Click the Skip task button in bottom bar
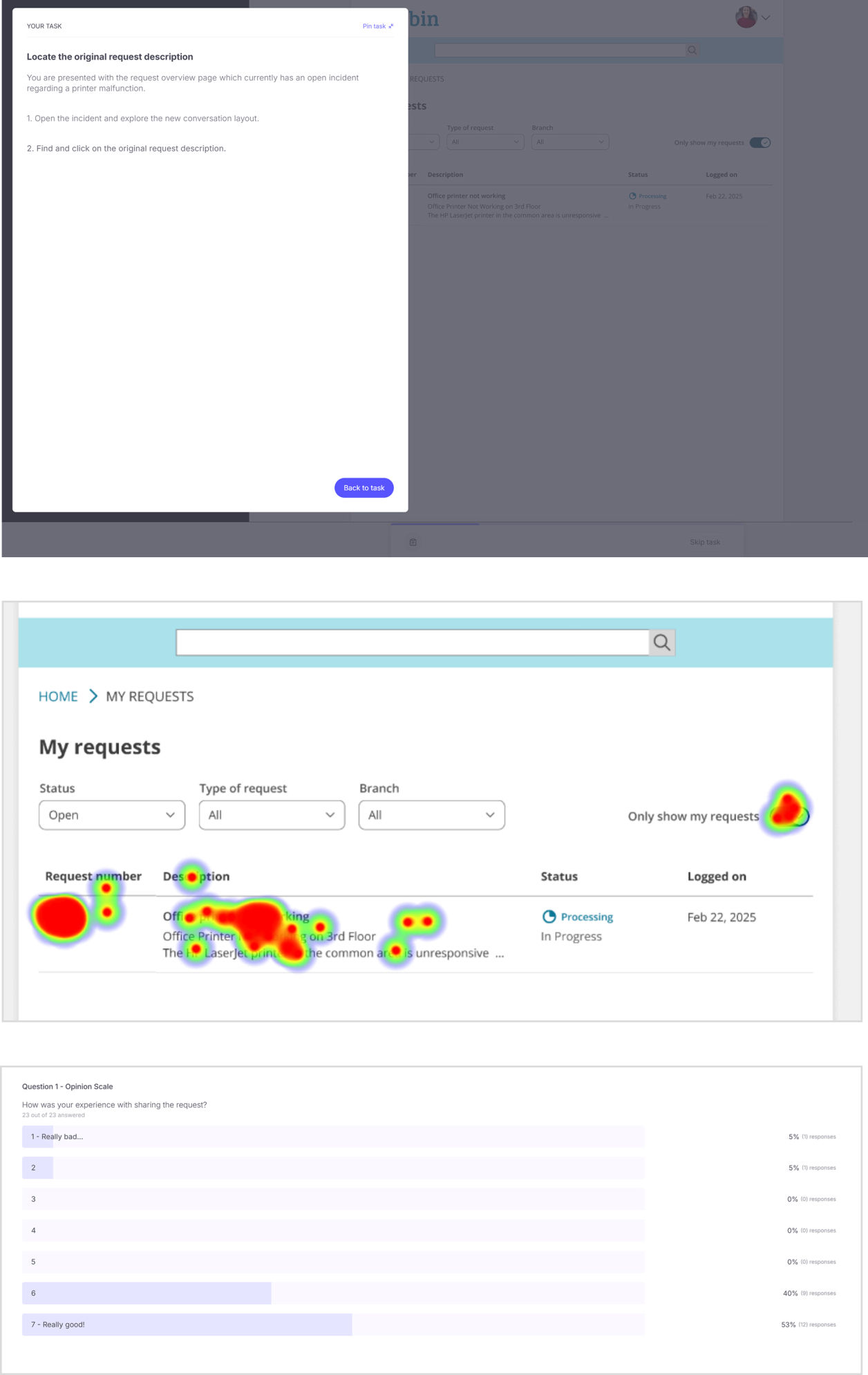Image resolution: width=868 pixels, height=1375 pixels. click(705, 542)
